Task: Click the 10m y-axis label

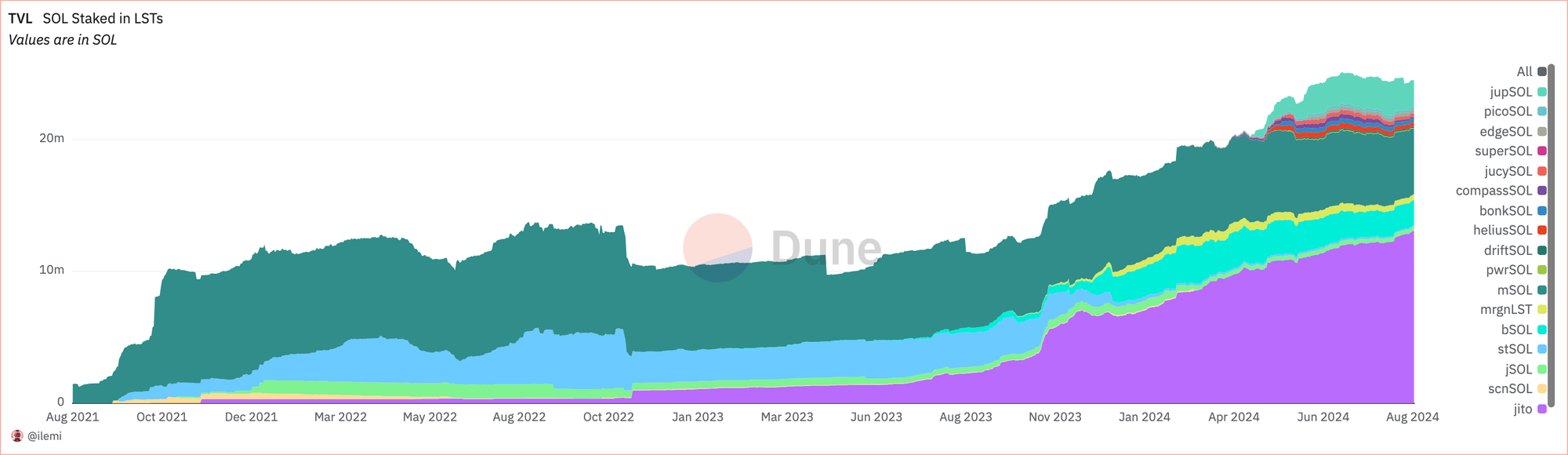Action: click(52, 270)
